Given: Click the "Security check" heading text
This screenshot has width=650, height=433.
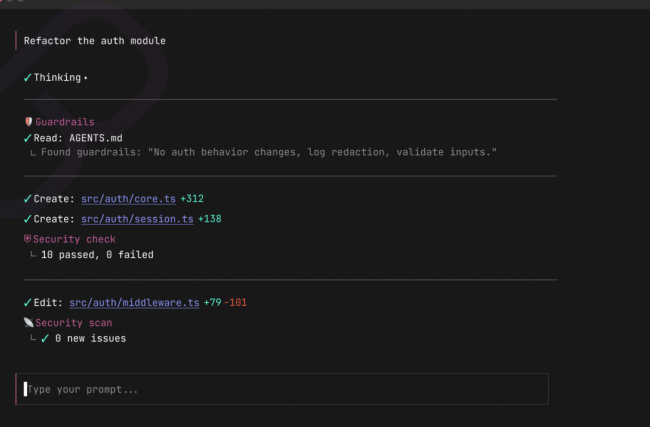Looking at the screenshot, I should (74, 239).
